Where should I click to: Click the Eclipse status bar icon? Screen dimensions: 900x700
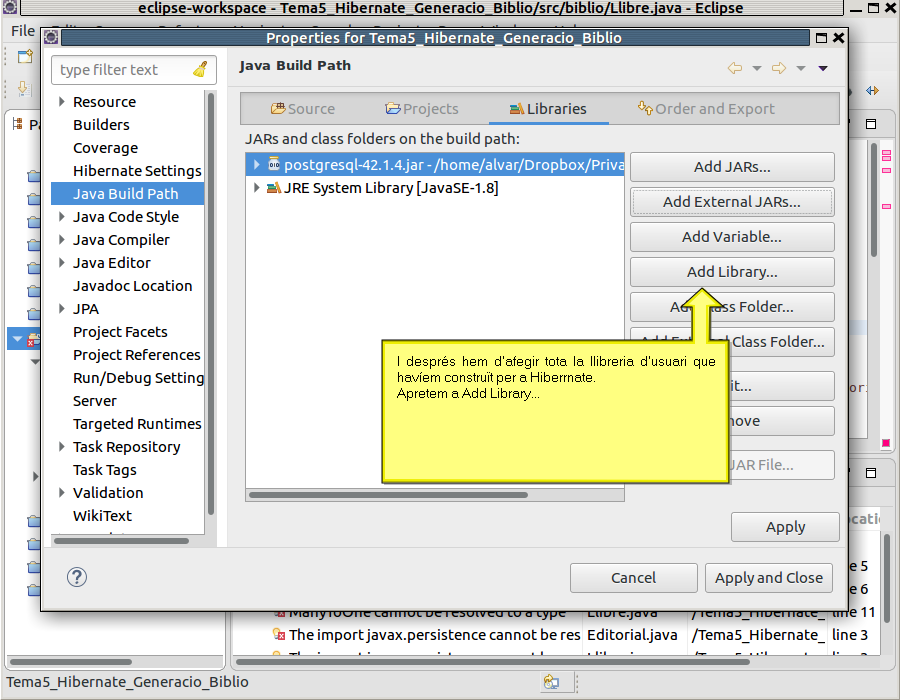pos(551,682)
